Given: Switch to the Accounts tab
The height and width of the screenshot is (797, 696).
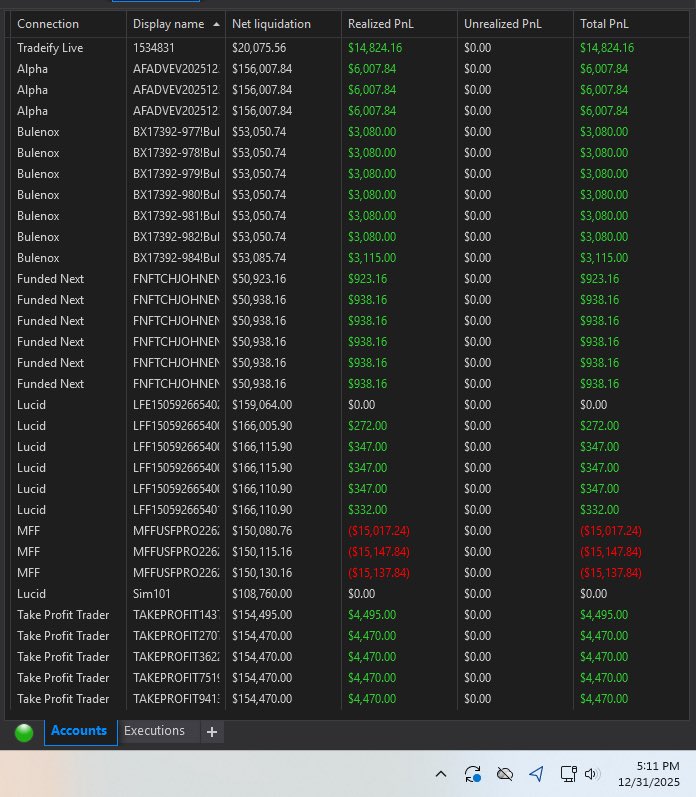Looking at the screenshot, I should tap(79, 730).
